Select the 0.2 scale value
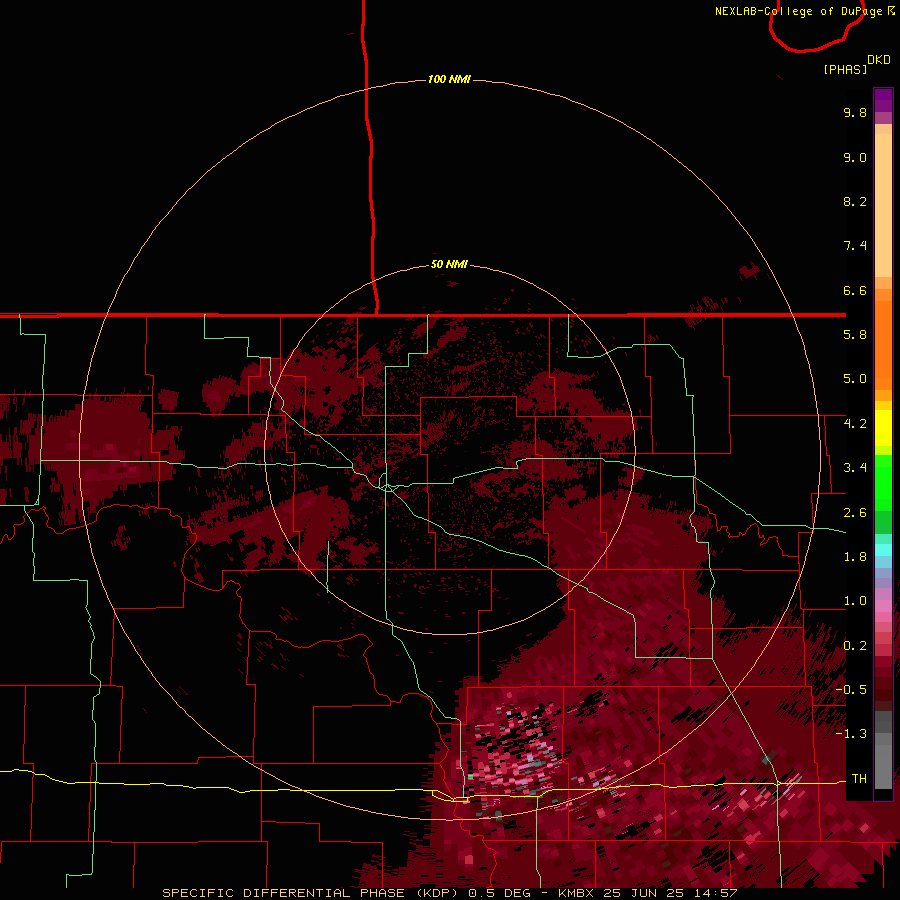The height and width of the screenshot is (900, 900). coord(855,646)
